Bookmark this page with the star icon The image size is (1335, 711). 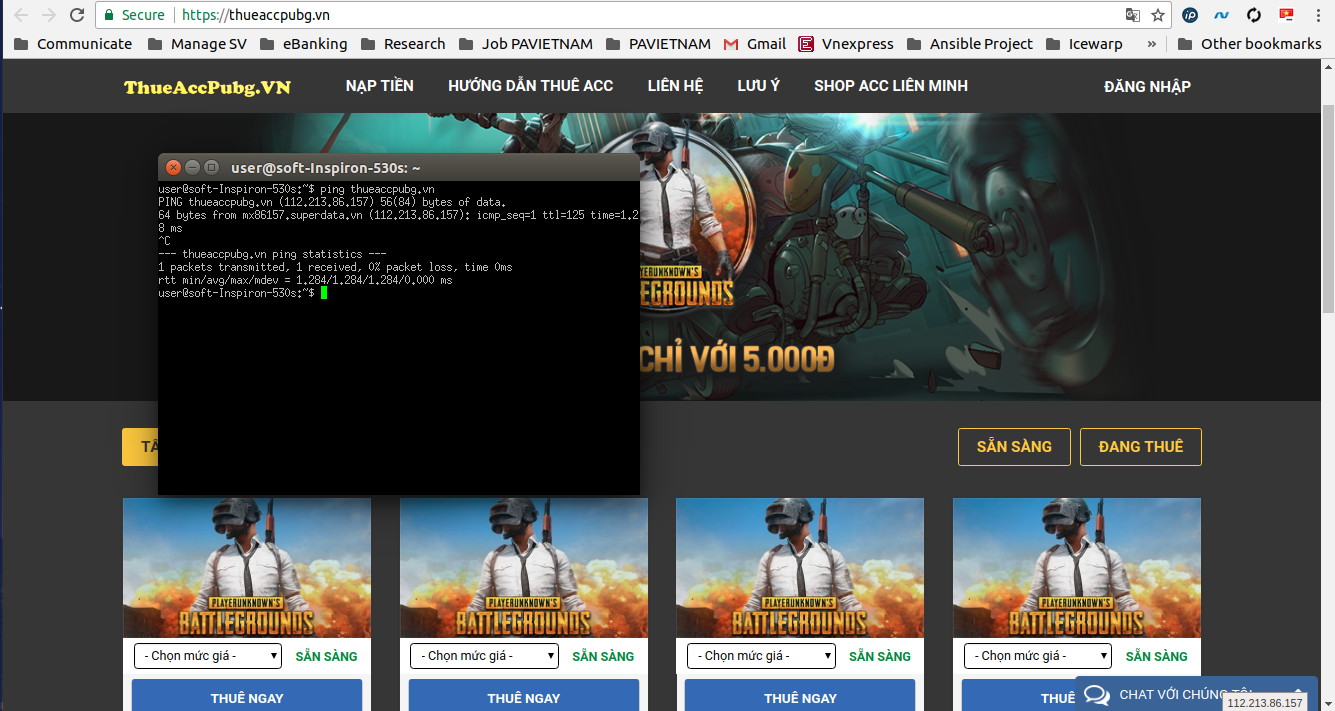[1158, 15]
